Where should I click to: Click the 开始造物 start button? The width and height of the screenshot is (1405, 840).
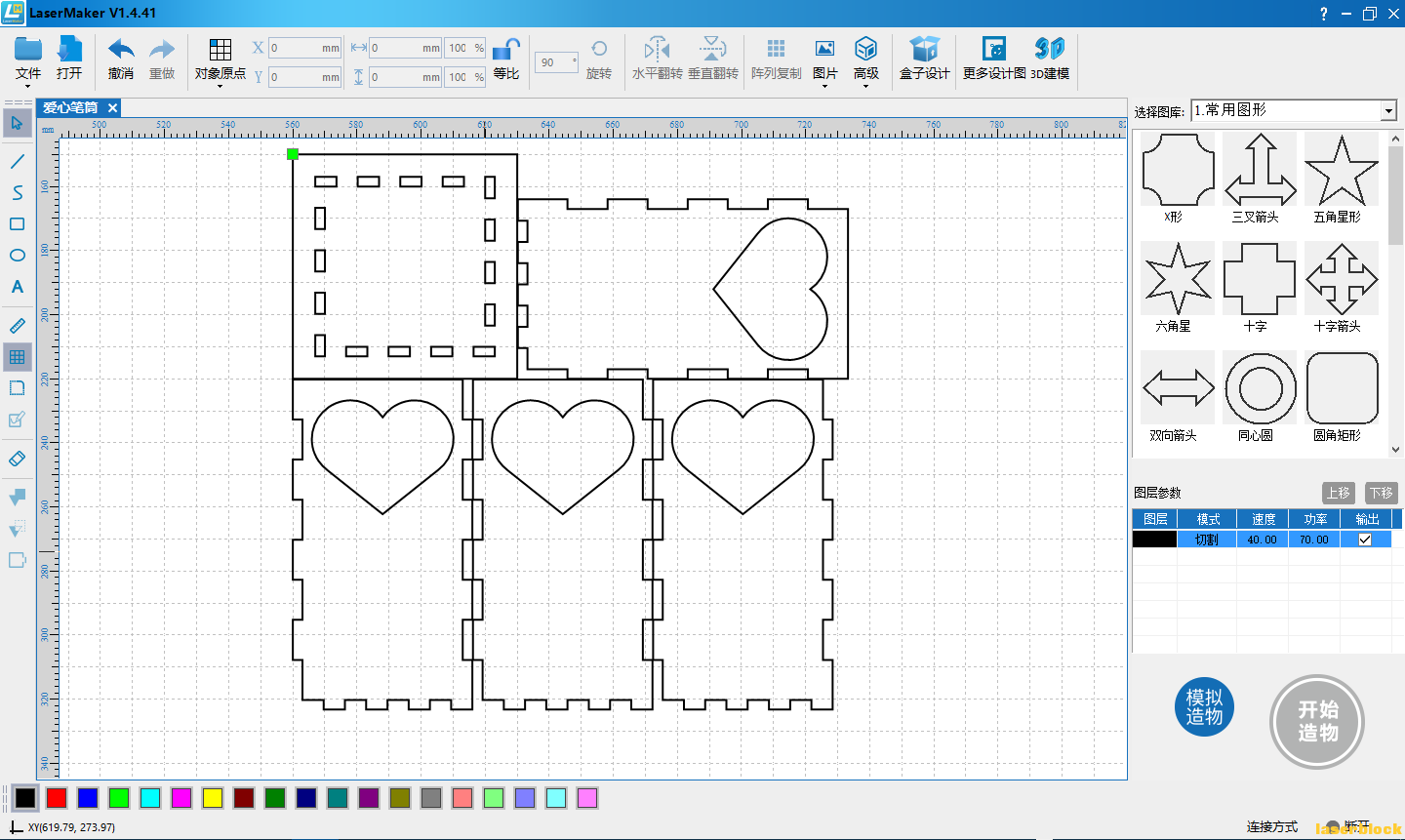click(x=1317, y=722)
